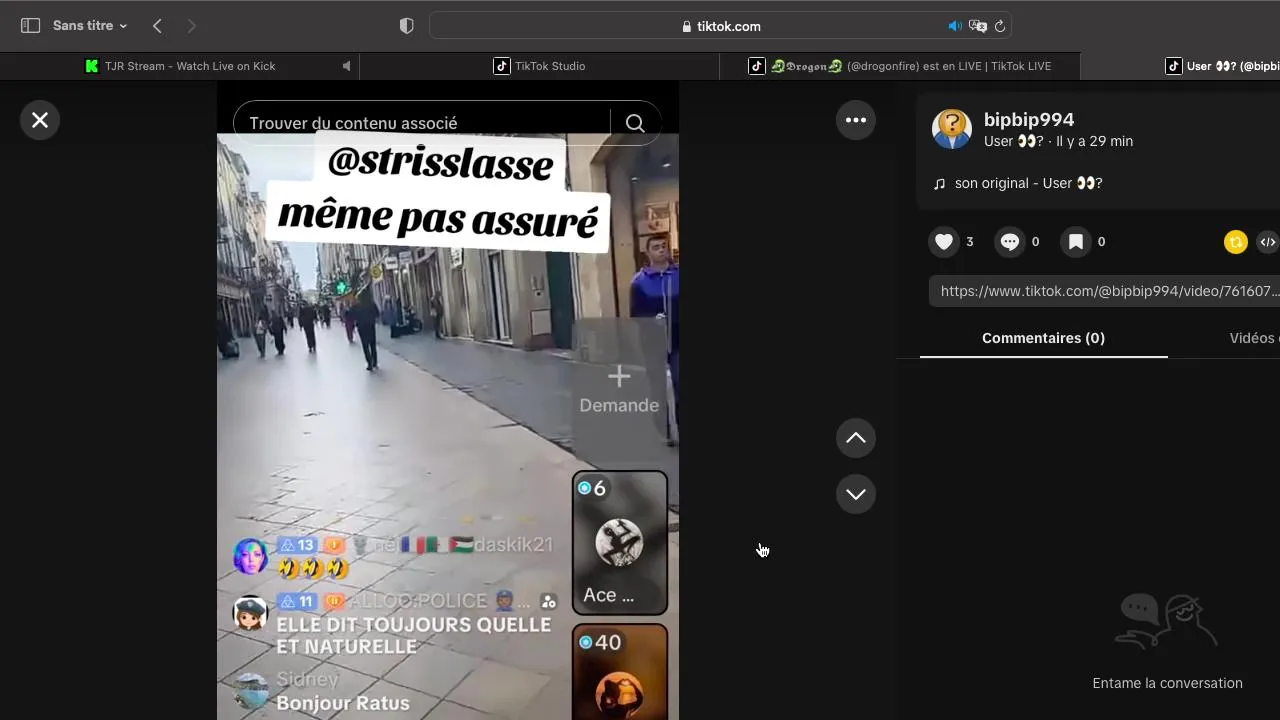Click the video URL link field
Image resolution: width=1280 pixels, height=720 pixels.
(x=1105, y=291)
